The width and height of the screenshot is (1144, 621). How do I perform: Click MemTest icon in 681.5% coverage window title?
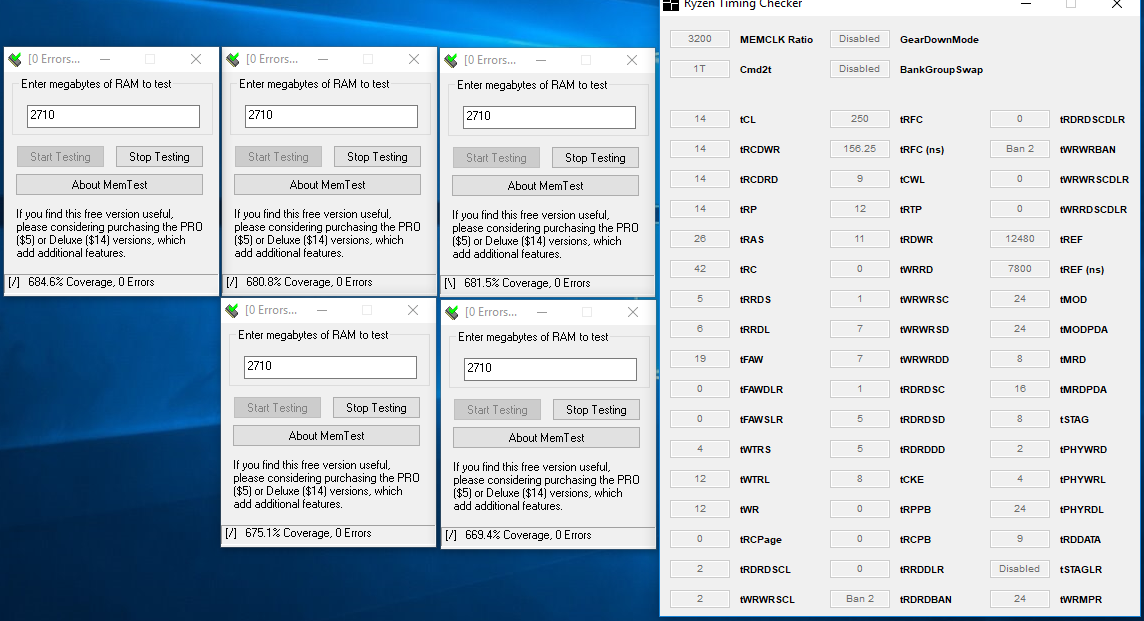[451, 60]
